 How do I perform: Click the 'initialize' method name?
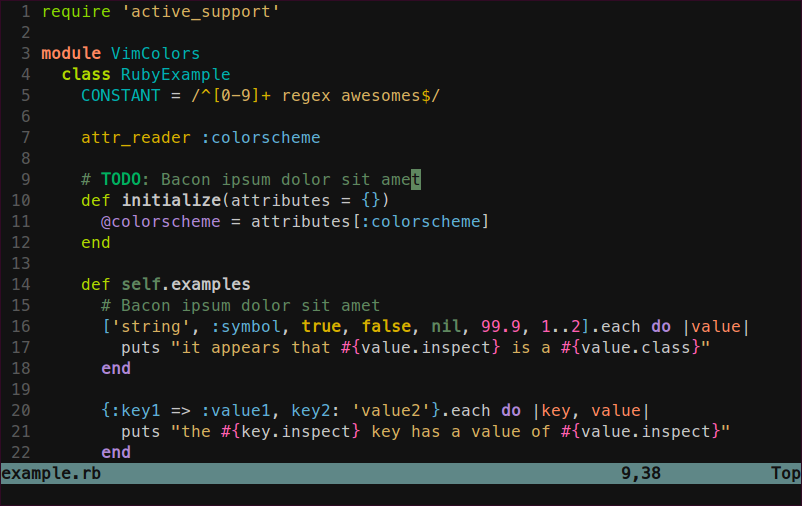171,200
